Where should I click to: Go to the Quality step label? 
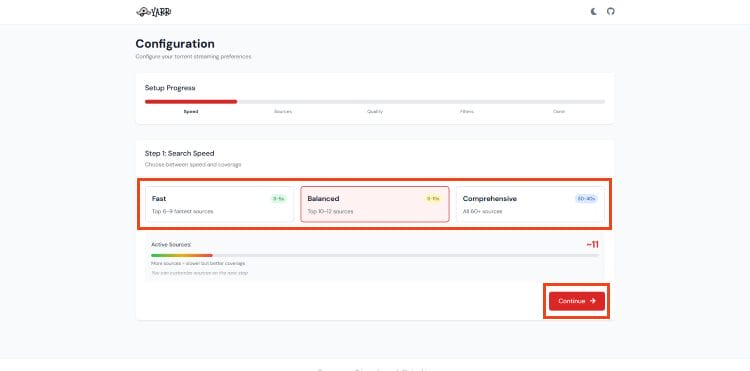375,111
